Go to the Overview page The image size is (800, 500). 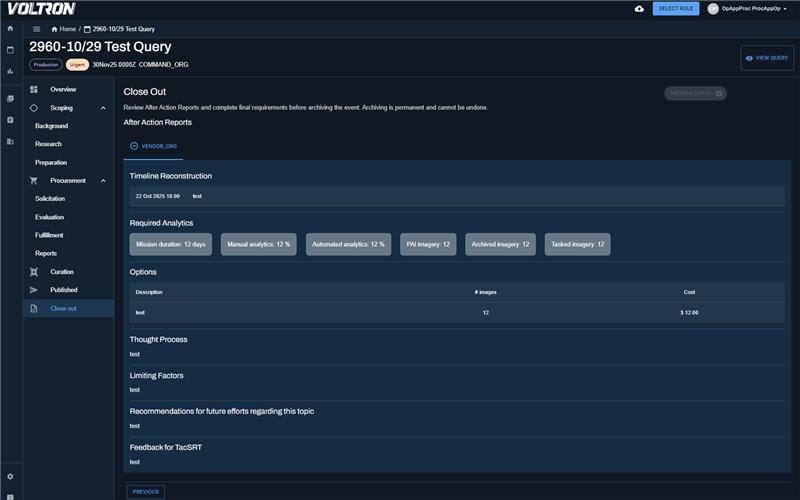(63, 90)
